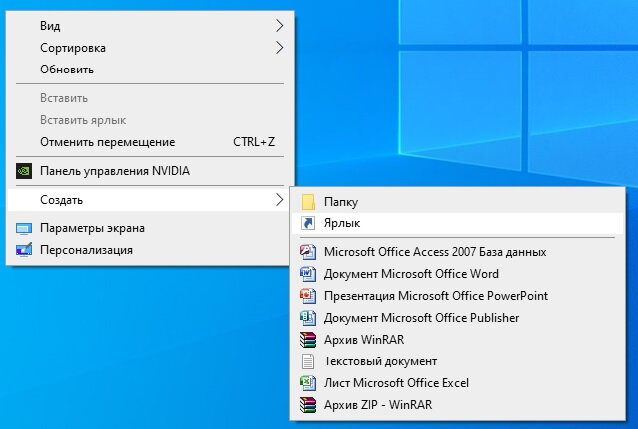The height and width of the screenshot is (429, 638).
Task: Open Персонализация from the menu
Action: point(150,250)
